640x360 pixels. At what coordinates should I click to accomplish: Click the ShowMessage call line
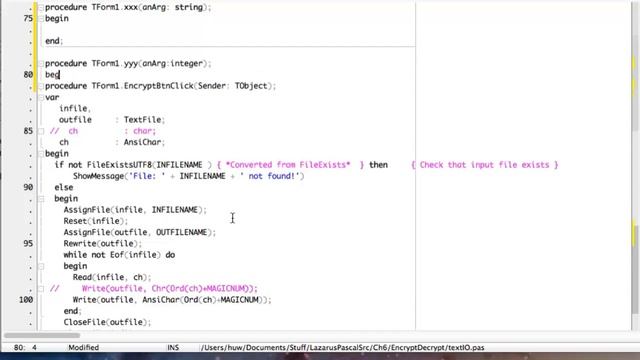189,176
